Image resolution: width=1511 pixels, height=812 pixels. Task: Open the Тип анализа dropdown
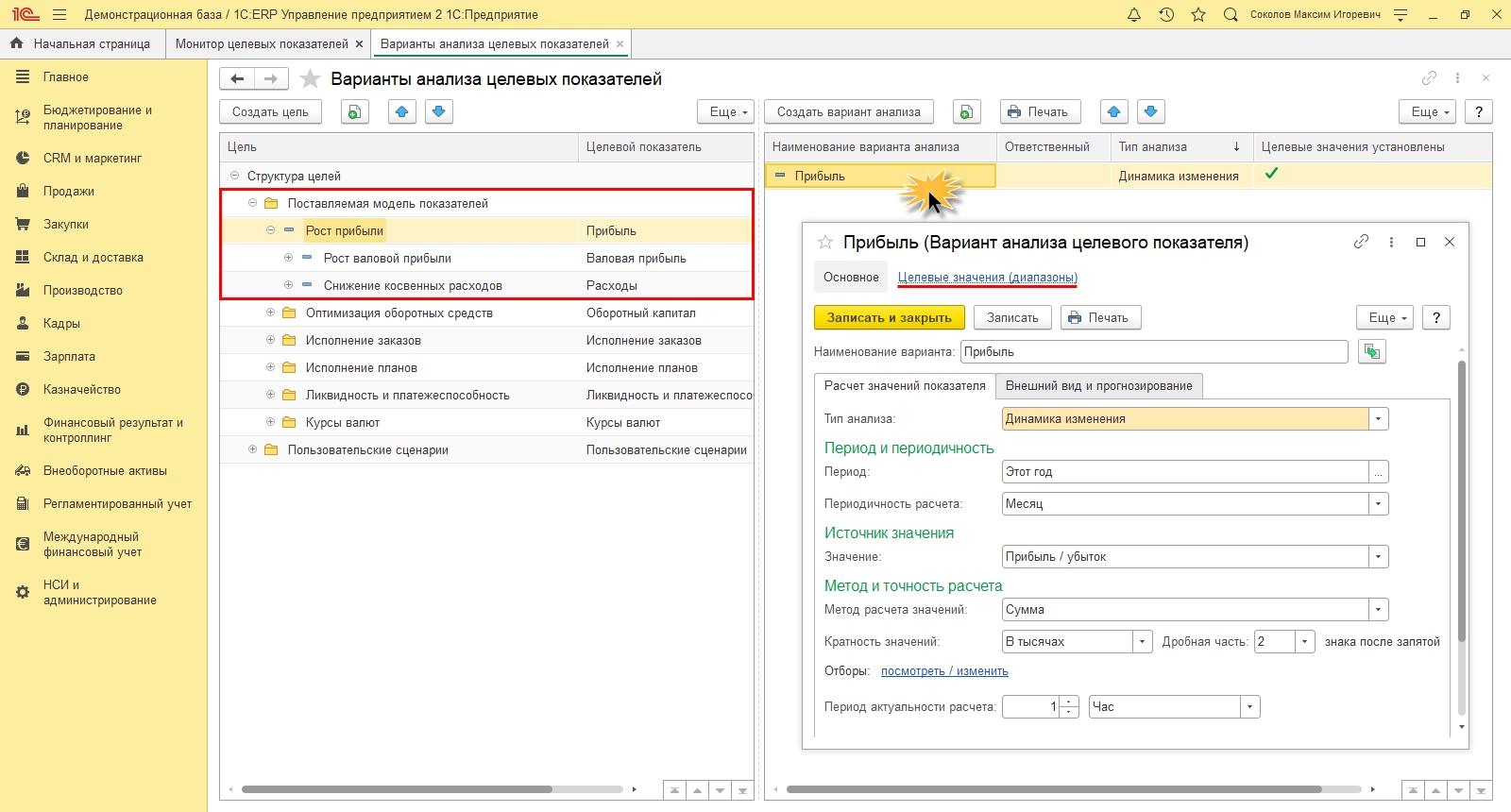(1379, 419)
